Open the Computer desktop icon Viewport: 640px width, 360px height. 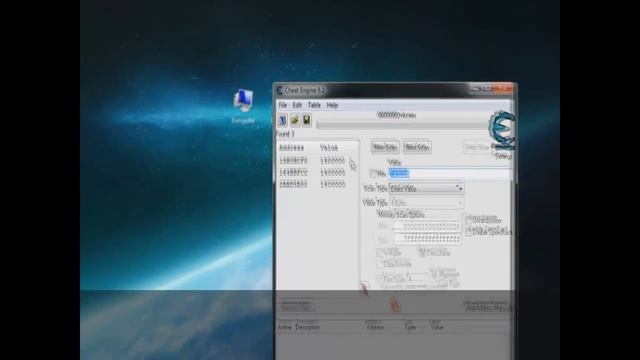tap(243, 105)
